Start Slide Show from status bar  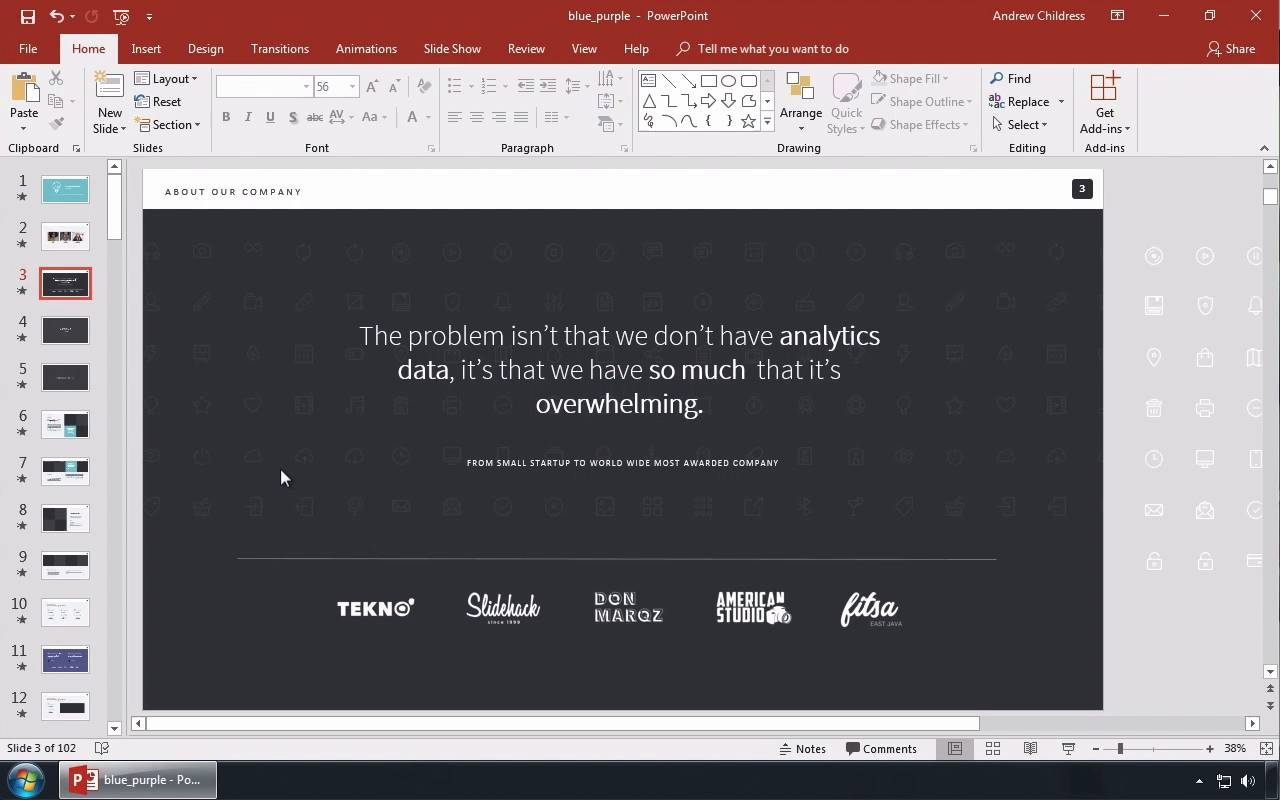click(1068, 749)
